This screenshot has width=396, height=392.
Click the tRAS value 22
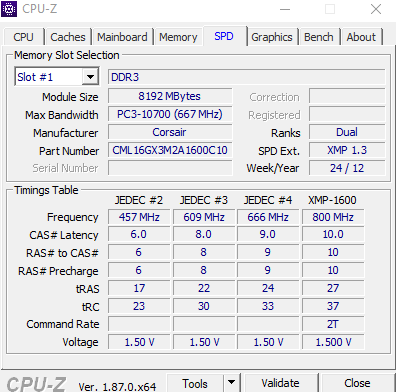pyautogui.click(x=204, y=288)
